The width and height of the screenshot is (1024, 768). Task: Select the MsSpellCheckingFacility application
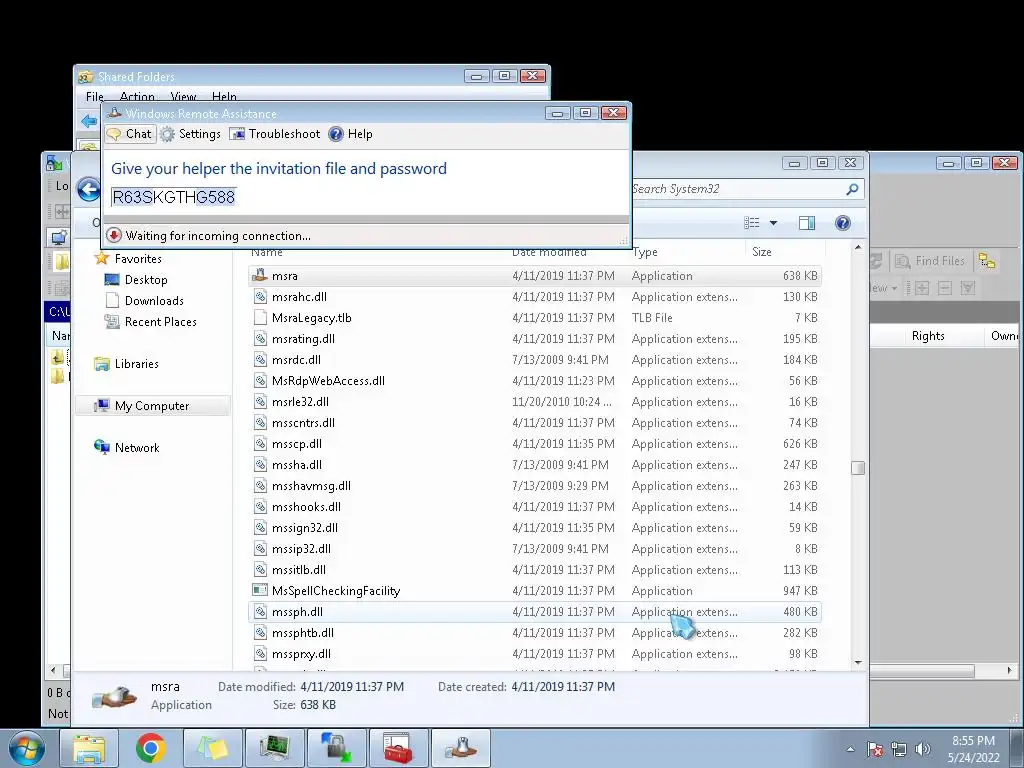[534, 590]
